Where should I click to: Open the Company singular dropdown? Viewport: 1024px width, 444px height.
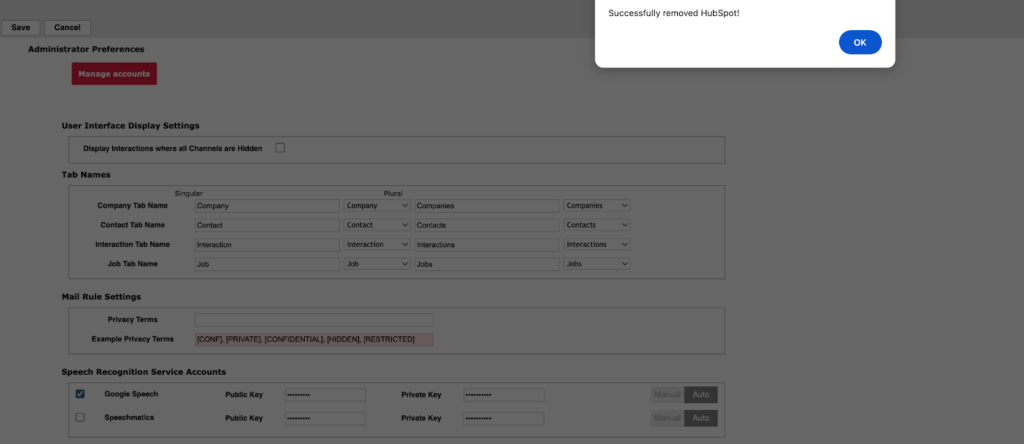click(x=377, y=206)
